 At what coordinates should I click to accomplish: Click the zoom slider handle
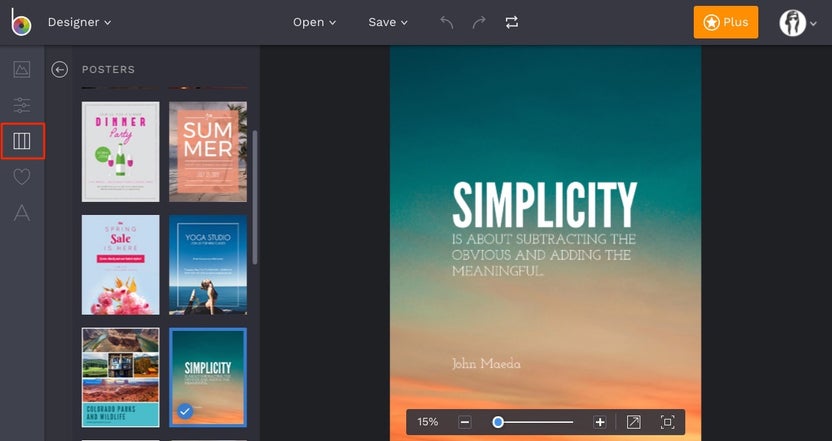tap(498, 422)
